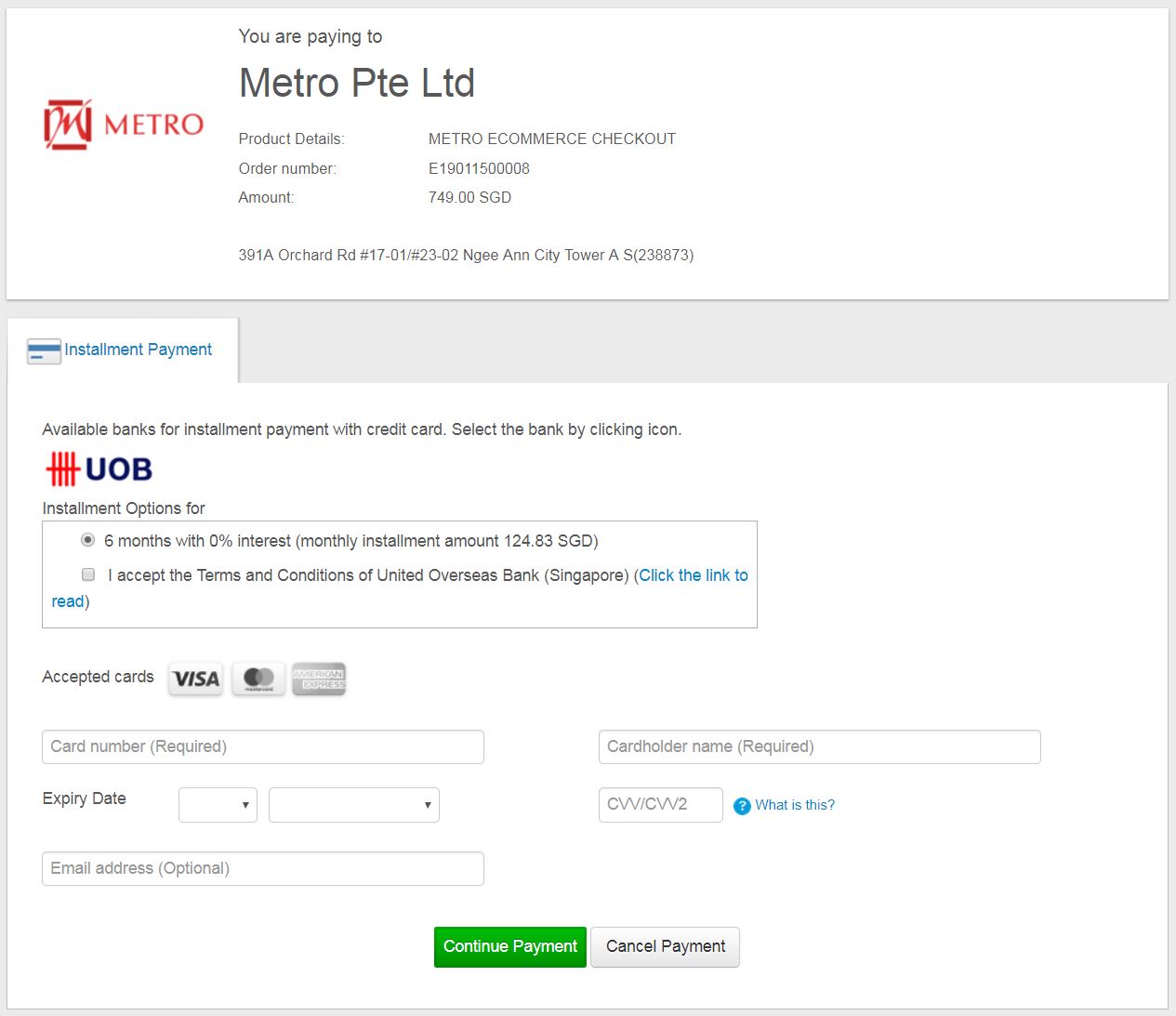Image resolution: width=1176 pixels, height=1016 pixels.
Task: Select 6 months 0% interest installment option
Action: click(x=88, y=540)
